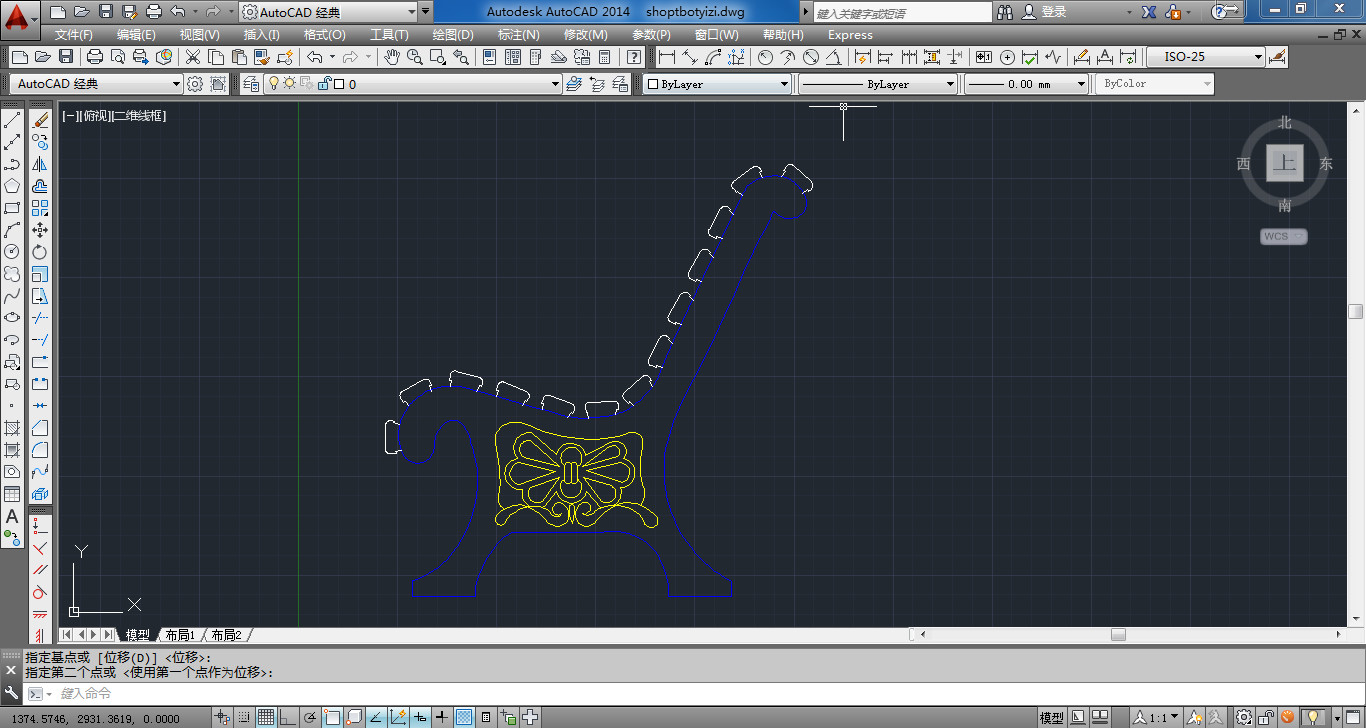Select the Multiline Text tool
Viewport: 1366px width, 728px height.
[12, 516]
